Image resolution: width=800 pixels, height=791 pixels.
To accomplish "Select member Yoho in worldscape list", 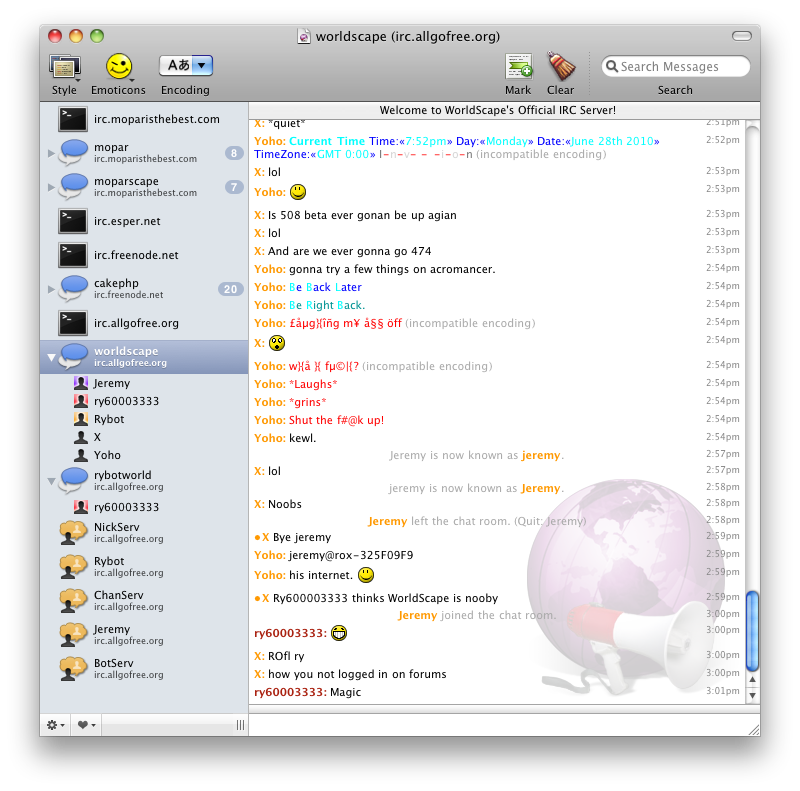I will (x=144, y=455).
